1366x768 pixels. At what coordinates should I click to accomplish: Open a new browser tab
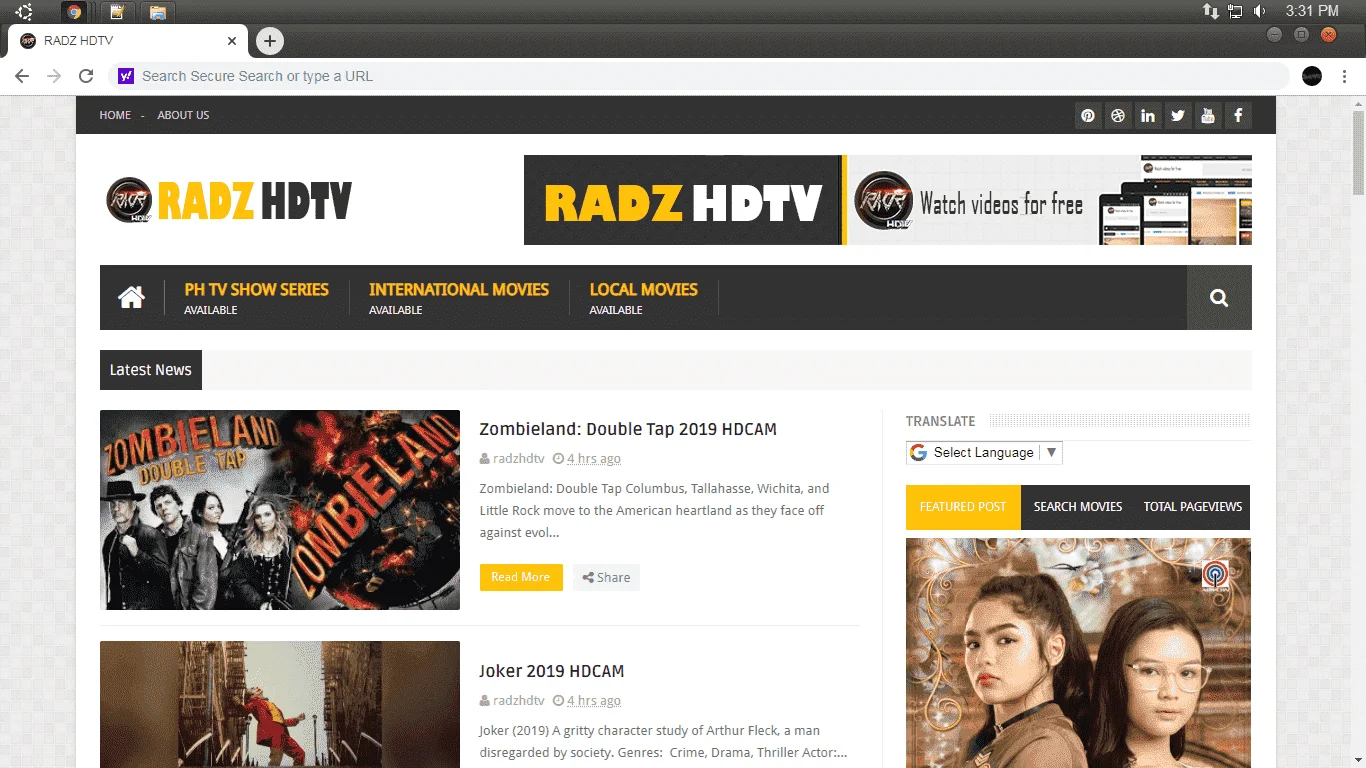(x=270, y=41)
